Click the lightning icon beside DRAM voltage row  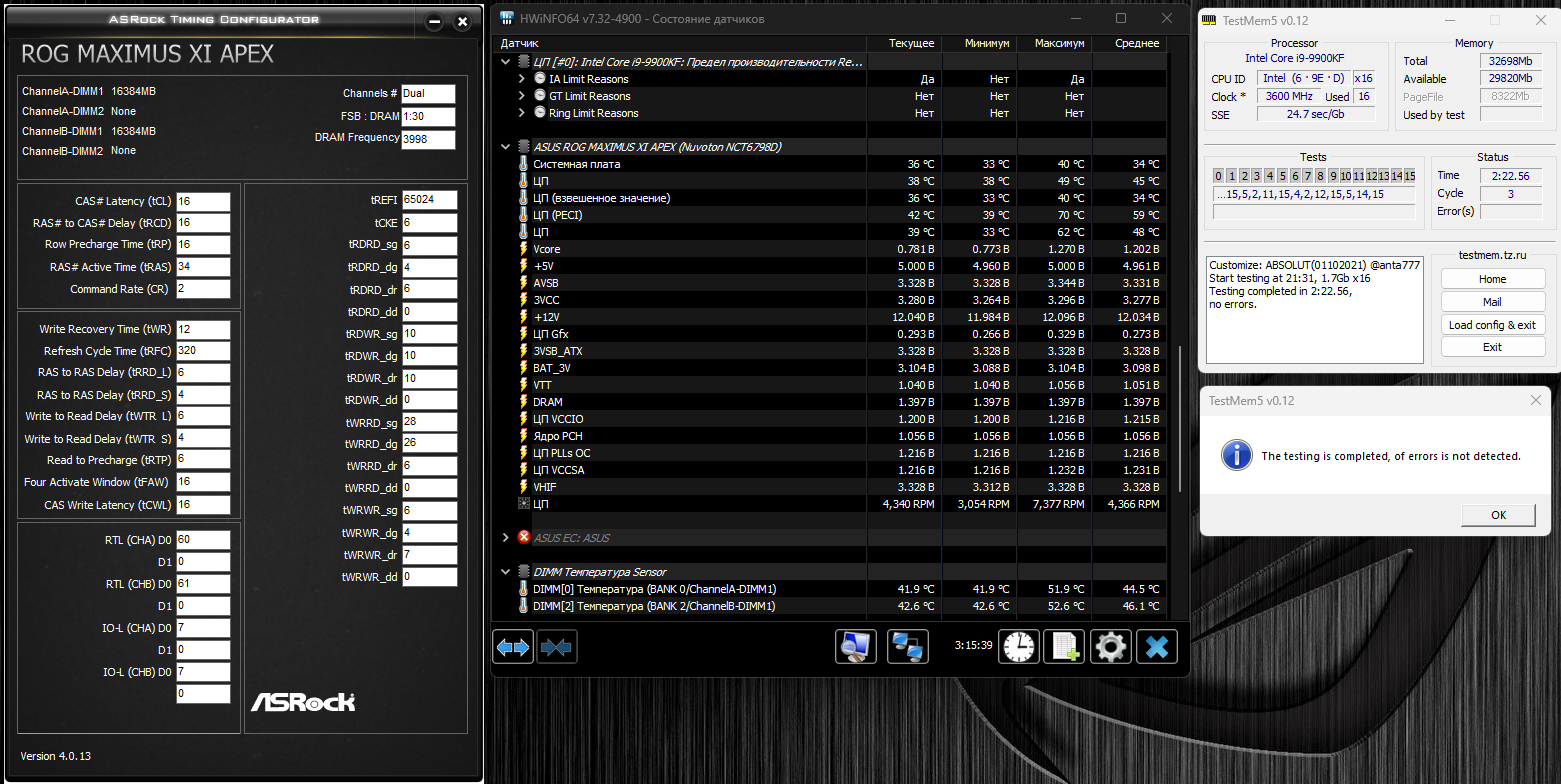(522, 402)
